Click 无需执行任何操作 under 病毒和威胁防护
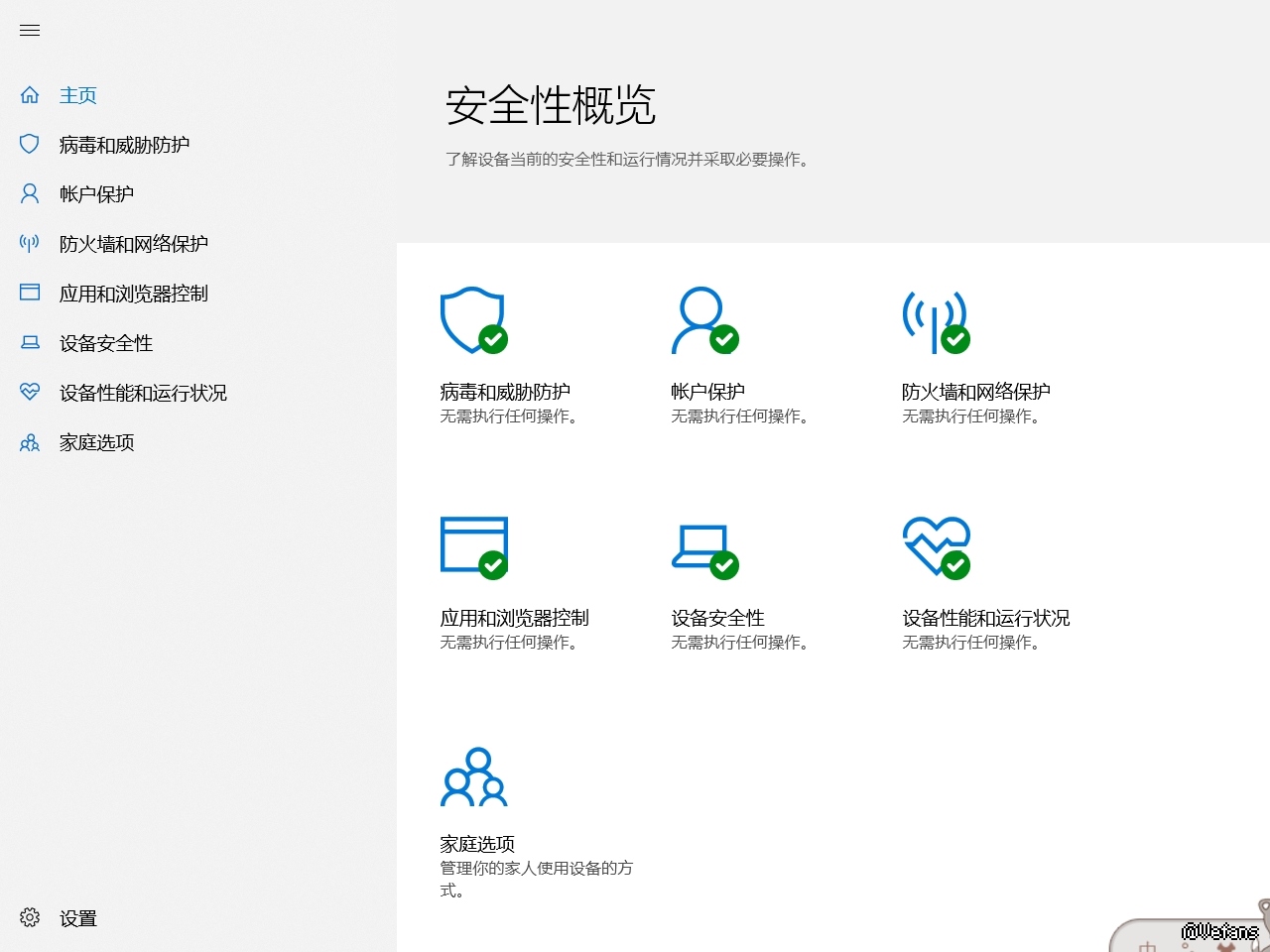This screenshot has height=952, width=1270. click(x=509, y=416)
